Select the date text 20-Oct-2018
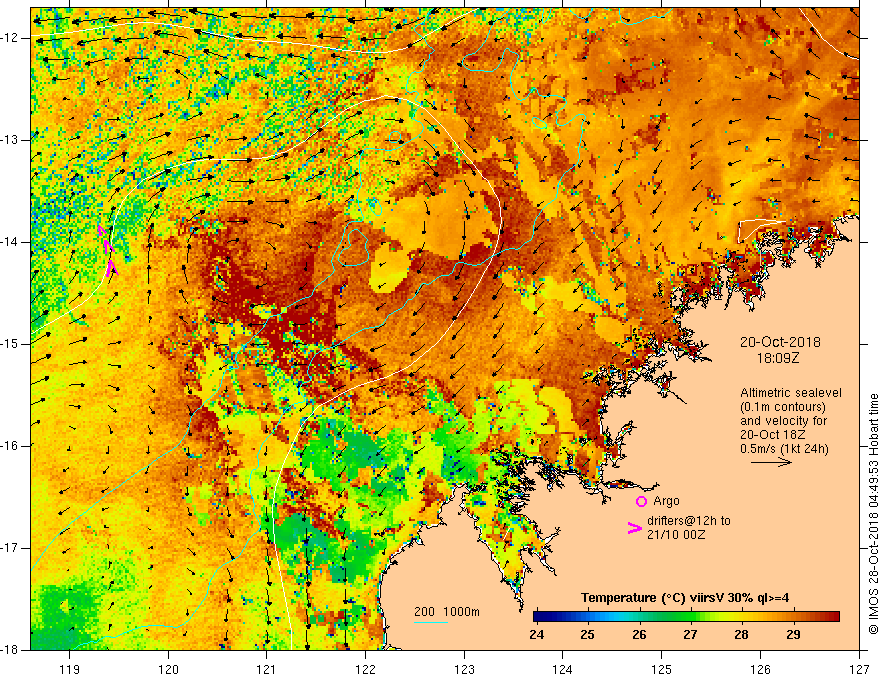This screenshot has width=880, height=680. coord(780,342)
